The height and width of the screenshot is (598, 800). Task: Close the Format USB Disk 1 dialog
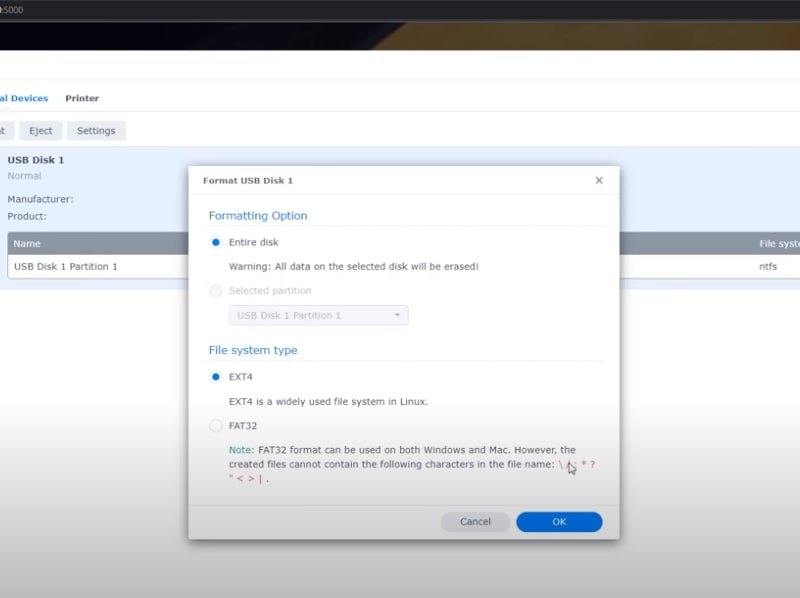(x=599, y=181)
